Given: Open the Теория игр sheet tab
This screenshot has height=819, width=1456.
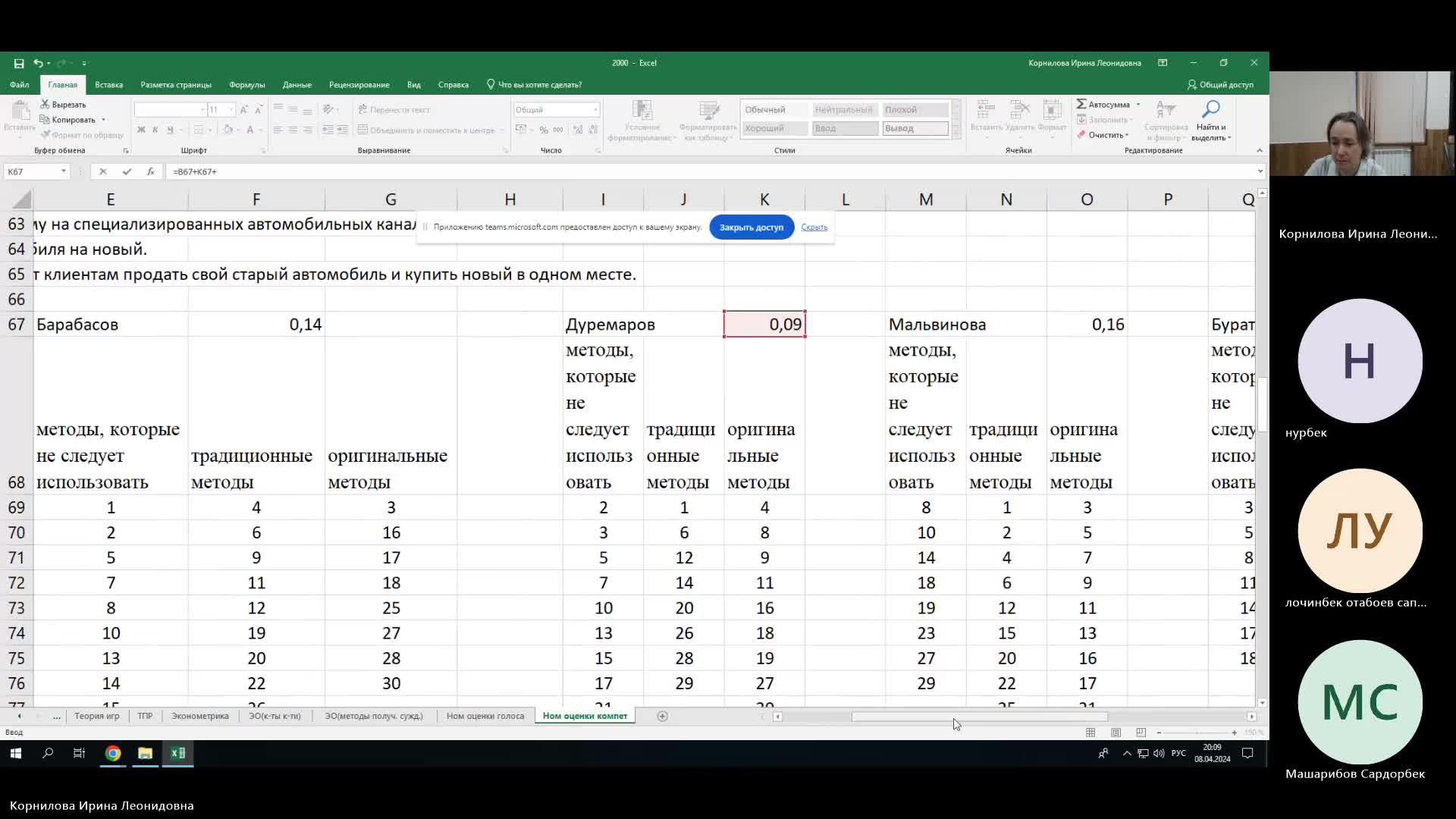Looking at the screenshot, I should [97, 716].
